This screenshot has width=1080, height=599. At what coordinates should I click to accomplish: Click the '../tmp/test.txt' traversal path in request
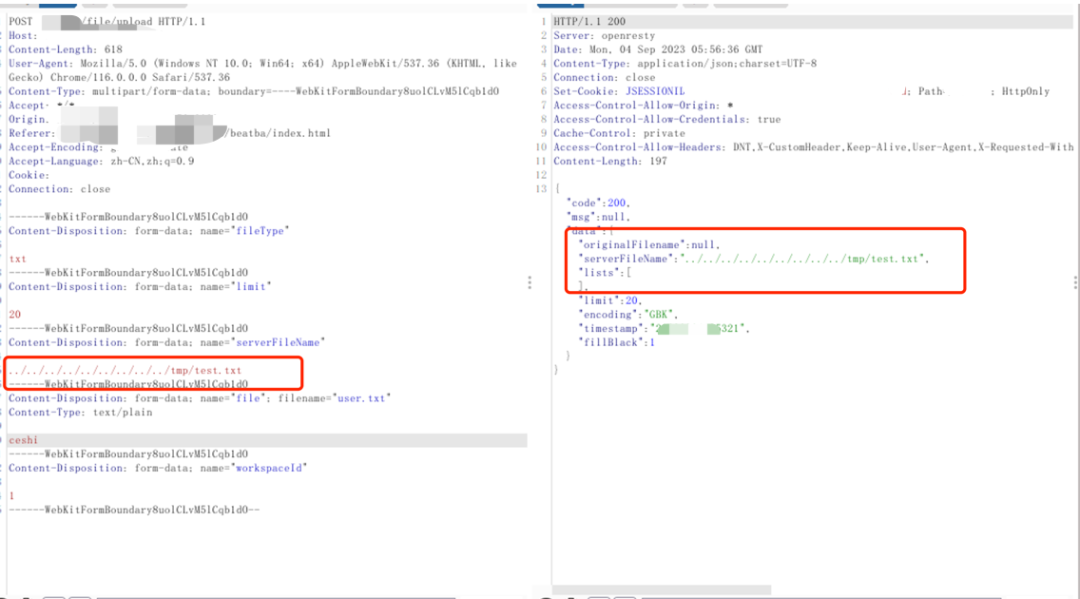click(125, 370)
